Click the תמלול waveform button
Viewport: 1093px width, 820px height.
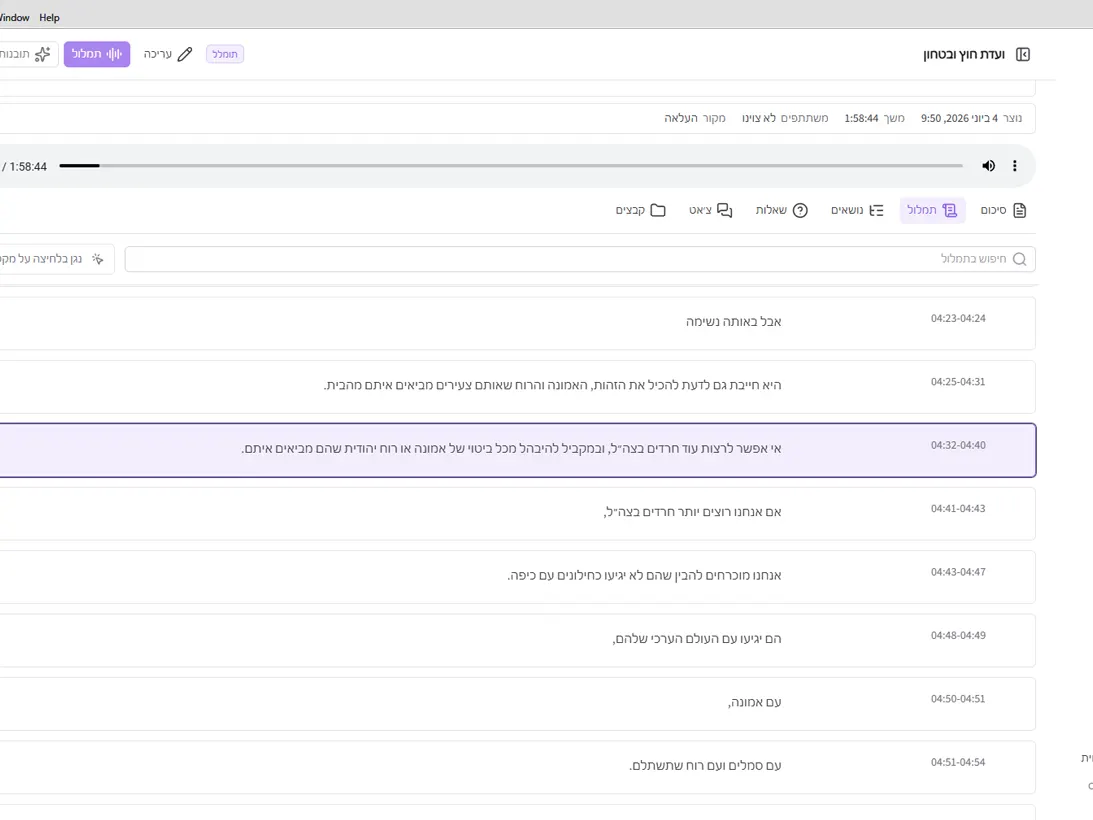97,54
